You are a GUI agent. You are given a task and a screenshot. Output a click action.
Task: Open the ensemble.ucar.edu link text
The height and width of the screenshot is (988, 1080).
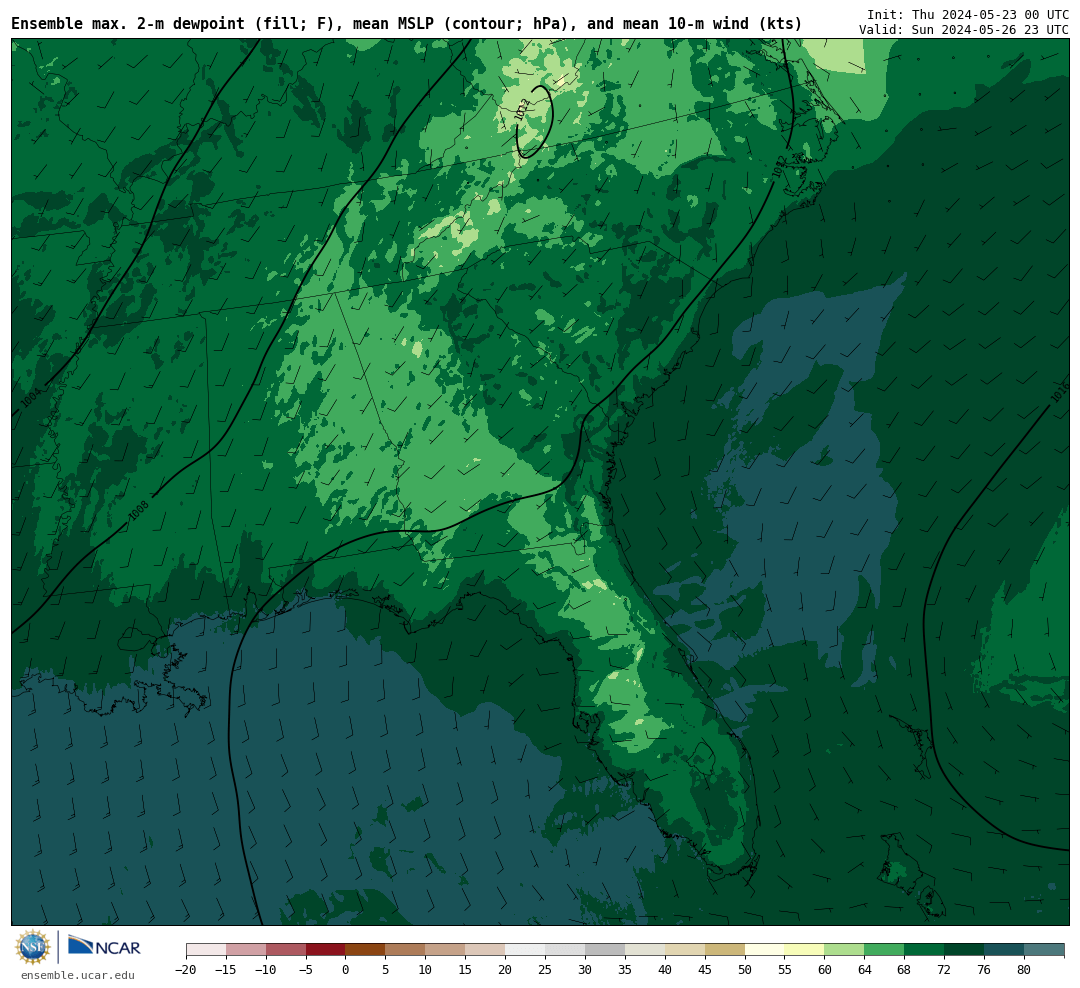pyautogui.click(x=78, y=976)
